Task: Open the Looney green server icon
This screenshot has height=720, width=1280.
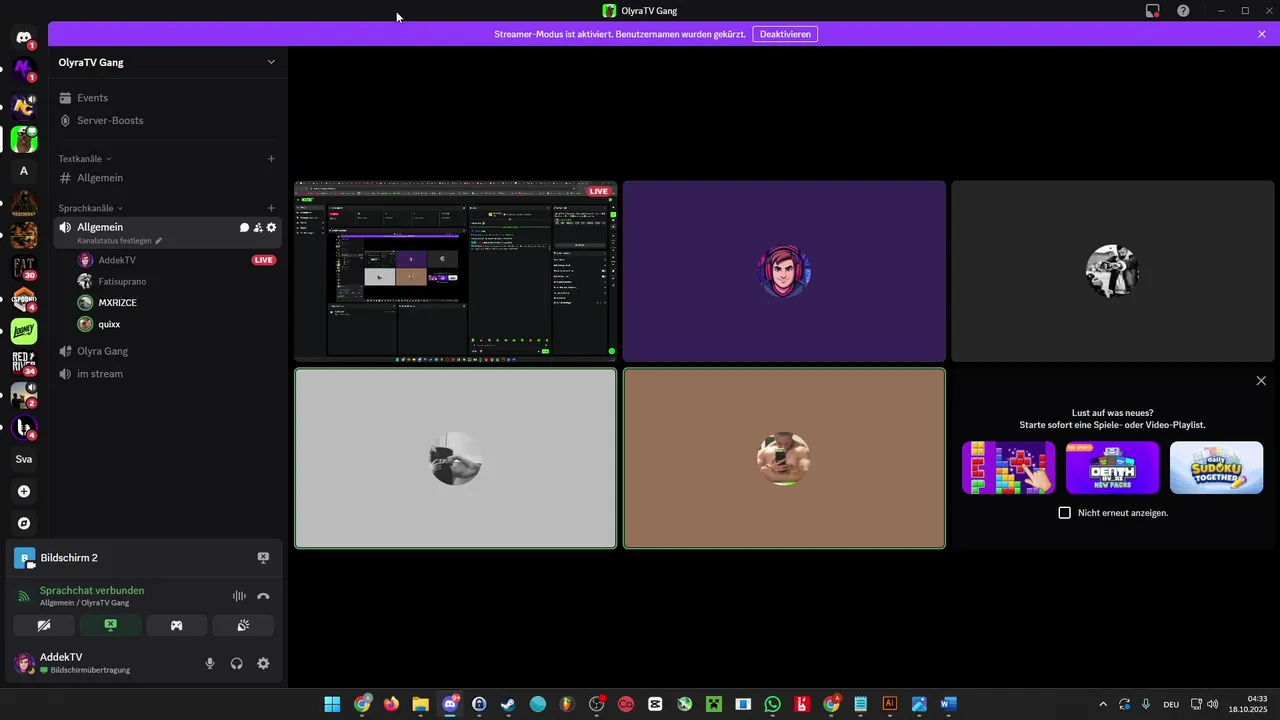Action: pyautogui.click(x=24, y=331)
